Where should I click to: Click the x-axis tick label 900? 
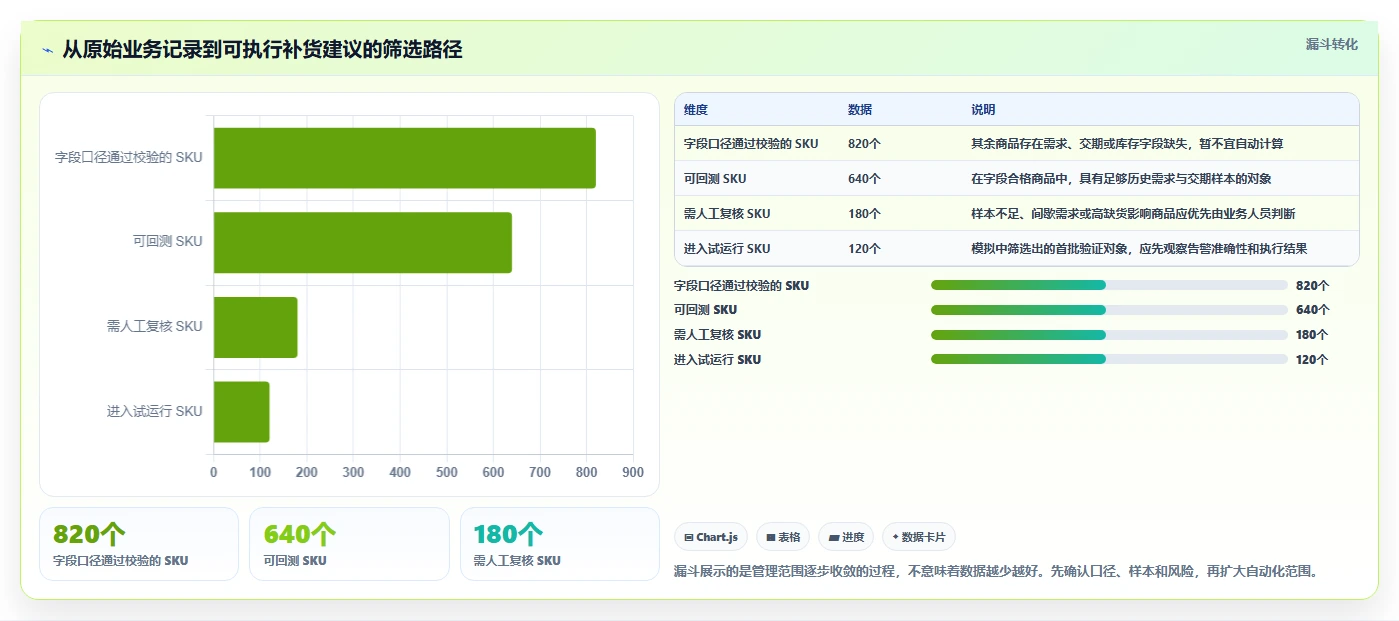(633, 472)
